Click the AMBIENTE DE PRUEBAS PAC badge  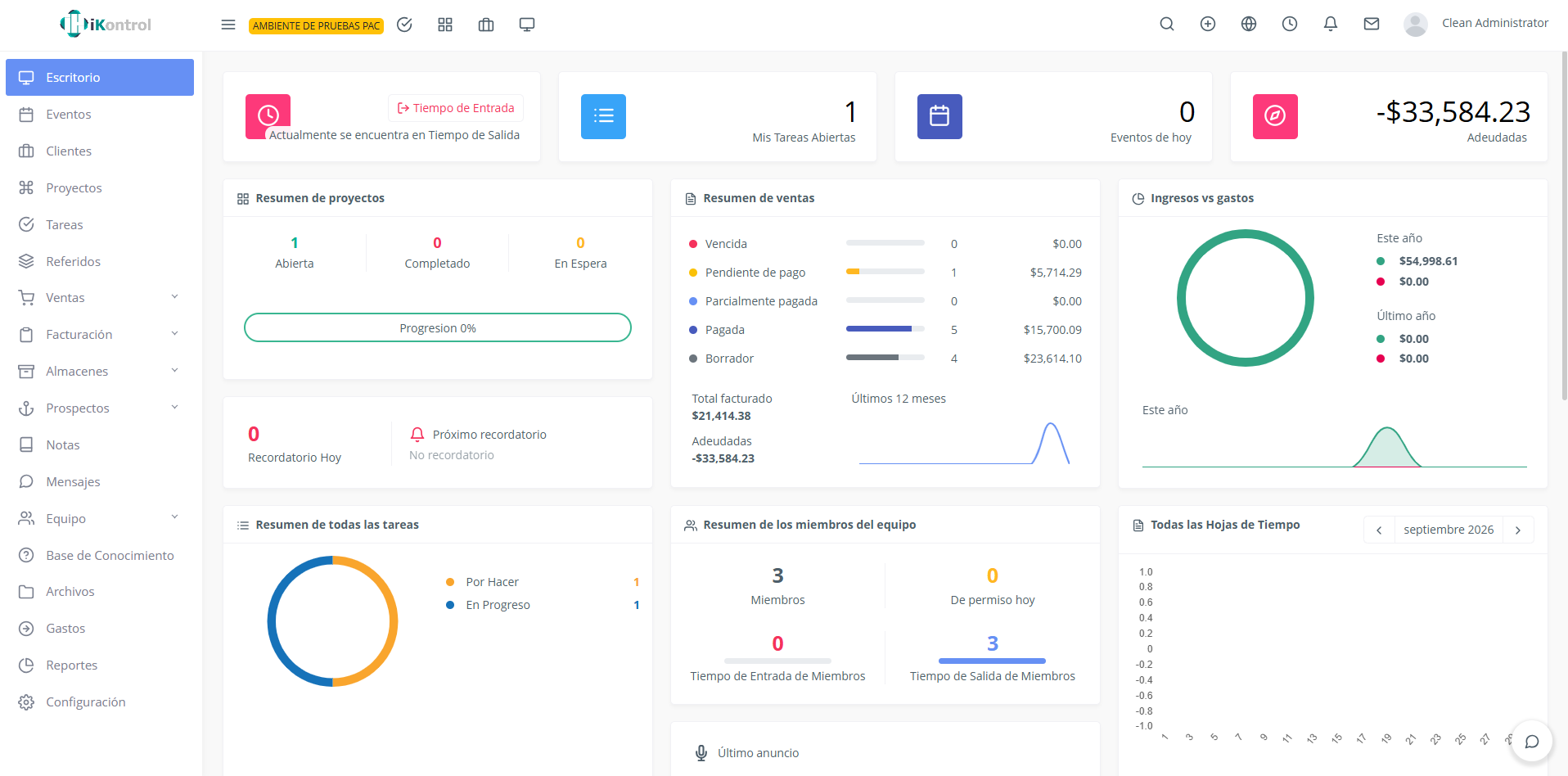316,25
